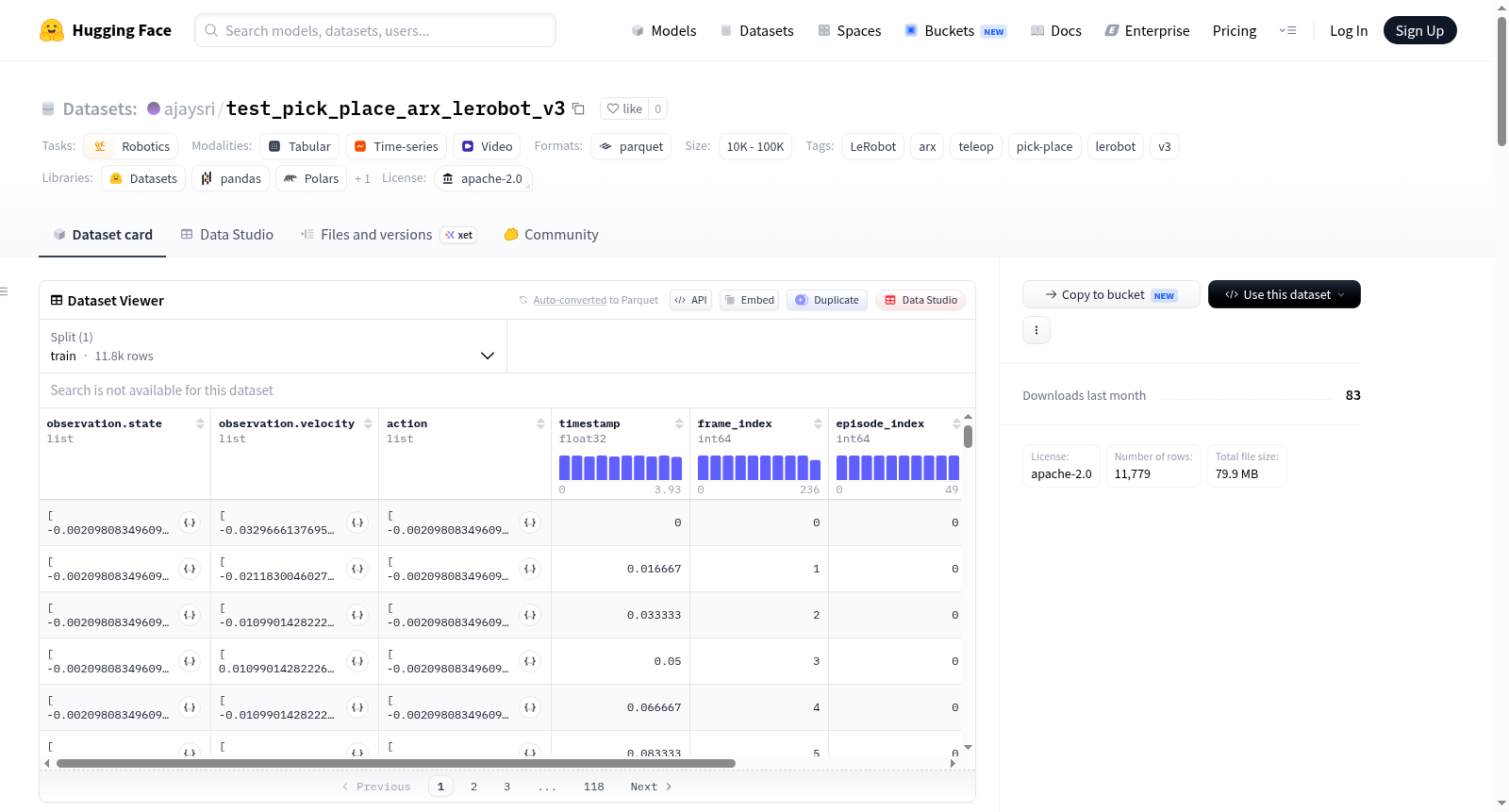Image resolution: width=1509 pixels, height=812 pixels.
Task: Open Spaces from the navigation bar
Action: click(850, 30)
